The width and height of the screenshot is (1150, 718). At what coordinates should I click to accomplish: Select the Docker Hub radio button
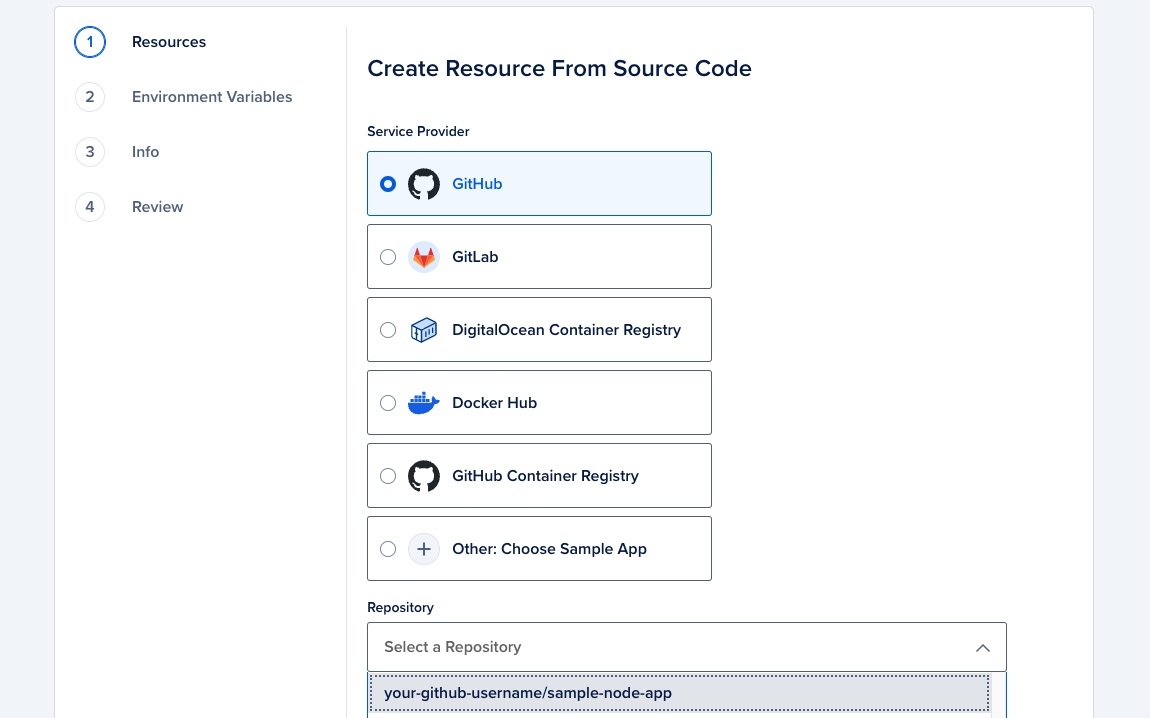388,403
